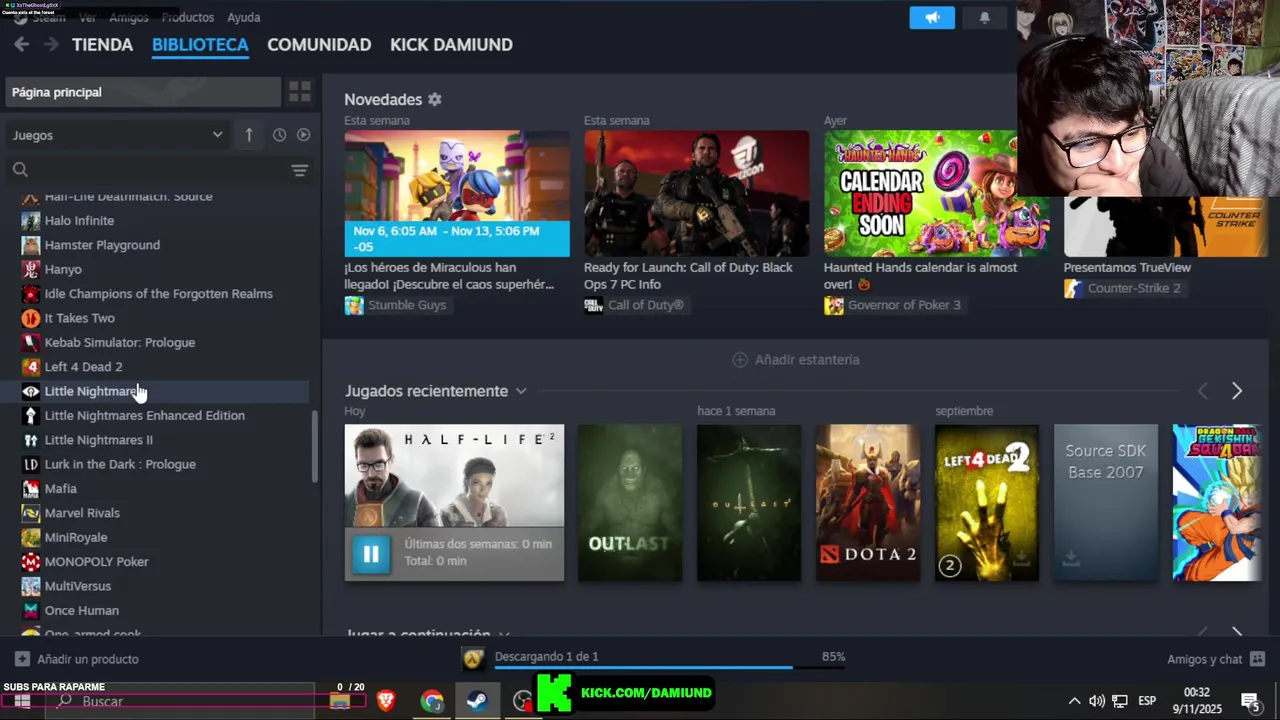Click the Halo Infinite game icon
Screen dimensions: 1280x720
point(31,221)
